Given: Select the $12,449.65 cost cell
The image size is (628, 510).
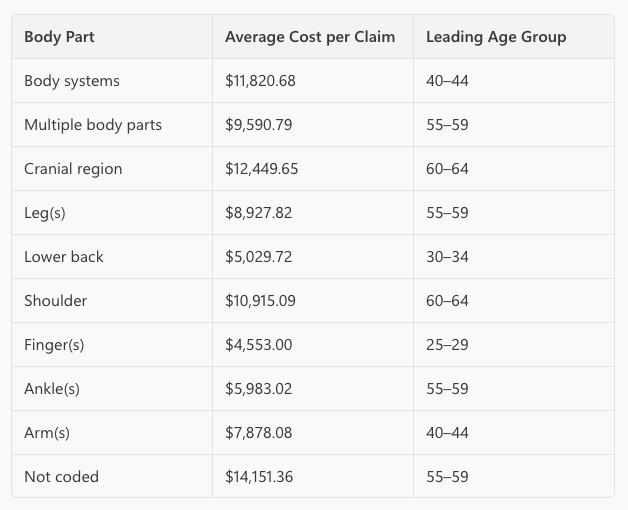Looking at the screenshot, I should (x=262, y=169).
